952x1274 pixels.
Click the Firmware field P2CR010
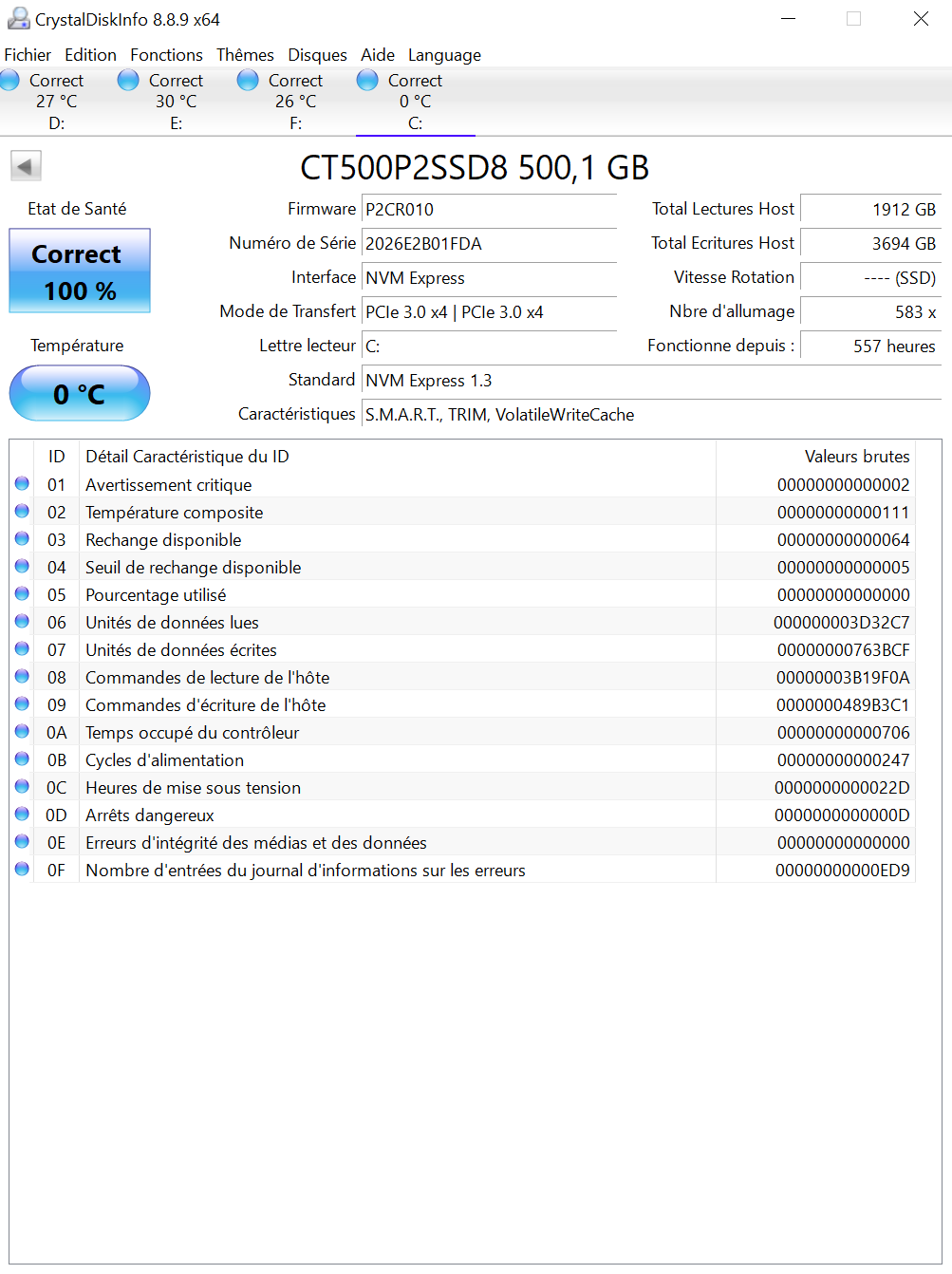click(x=489, y=210)
